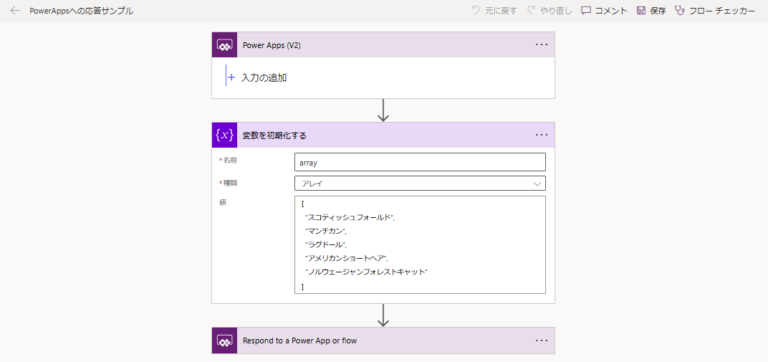
Task: Go back using the left arrow icon
Action: [x=15, y=11]
